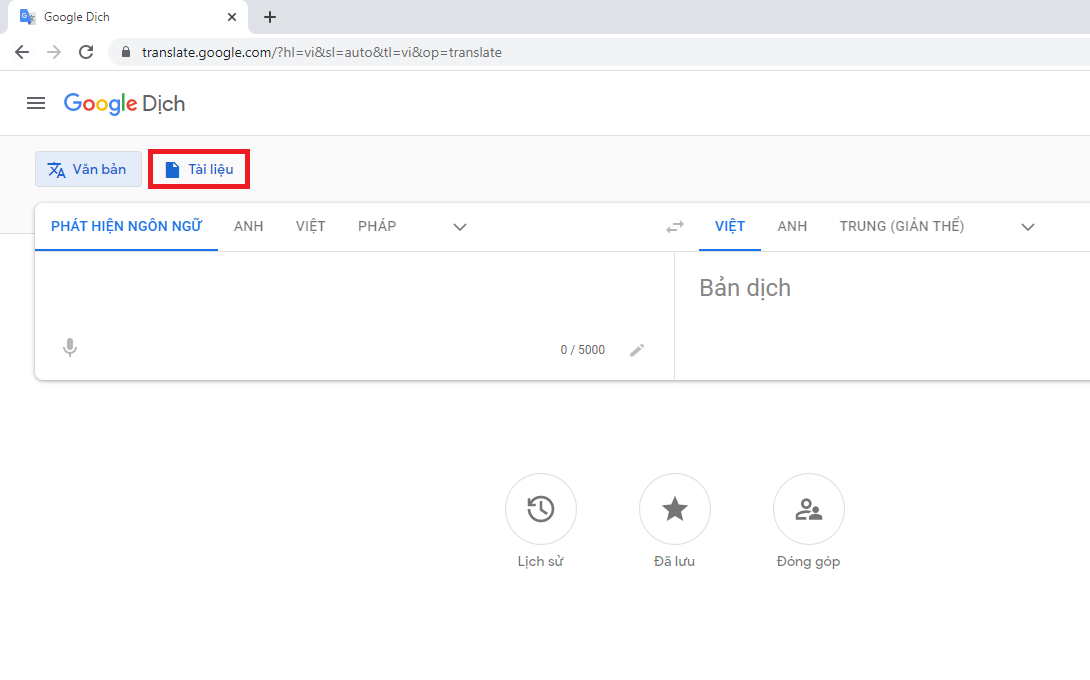1090x680 pixels.
Task: Click the browser address bar URL
Action: 321,52
